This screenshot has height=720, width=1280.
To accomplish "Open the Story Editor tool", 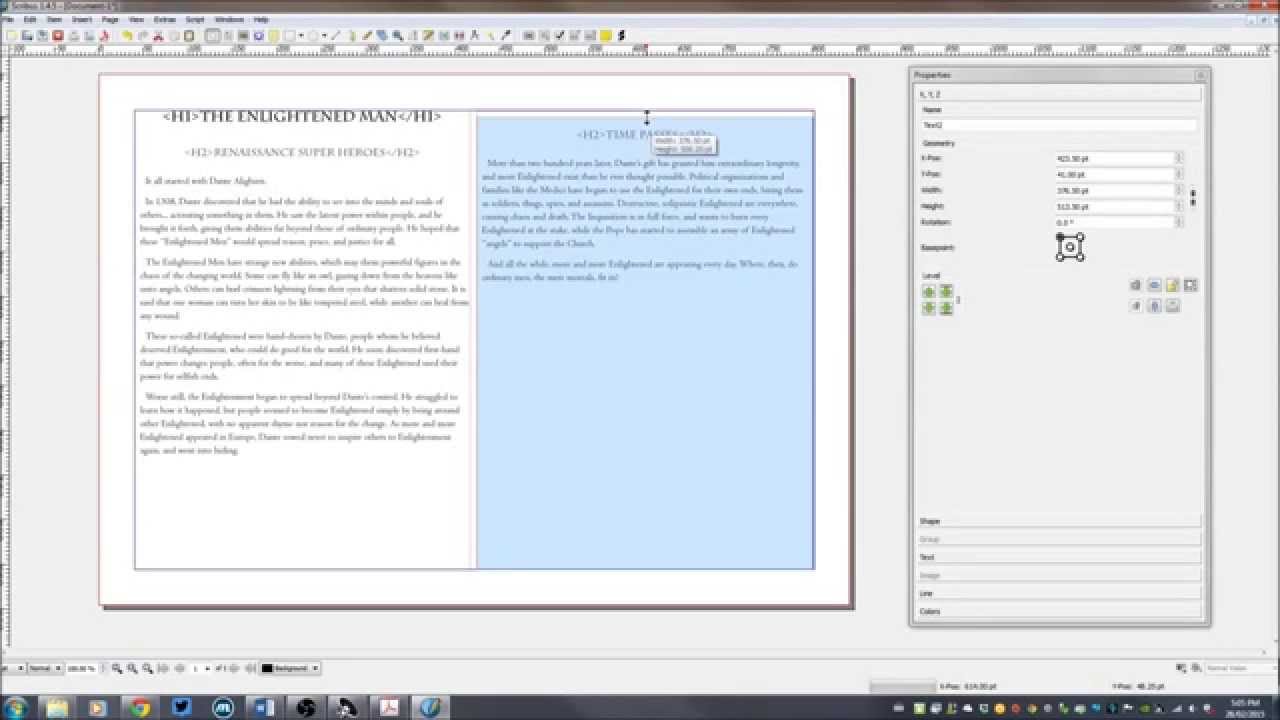I will pos(428,35).
